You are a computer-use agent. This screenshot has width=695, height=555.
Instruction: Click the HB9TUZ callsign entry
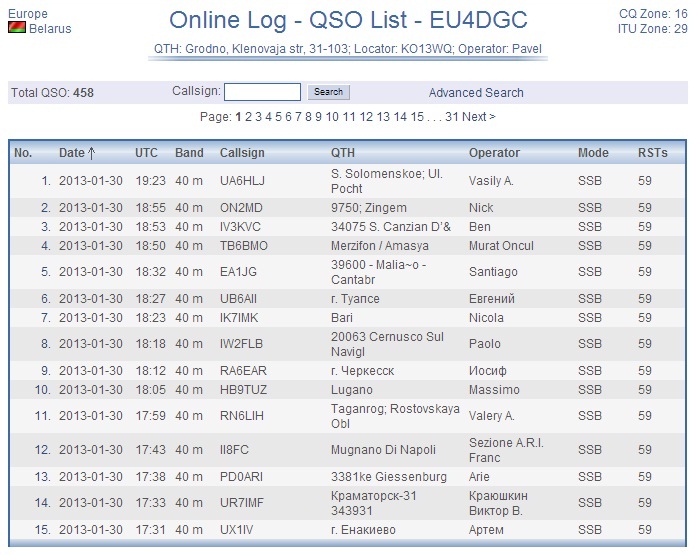[x=243, y=390]
